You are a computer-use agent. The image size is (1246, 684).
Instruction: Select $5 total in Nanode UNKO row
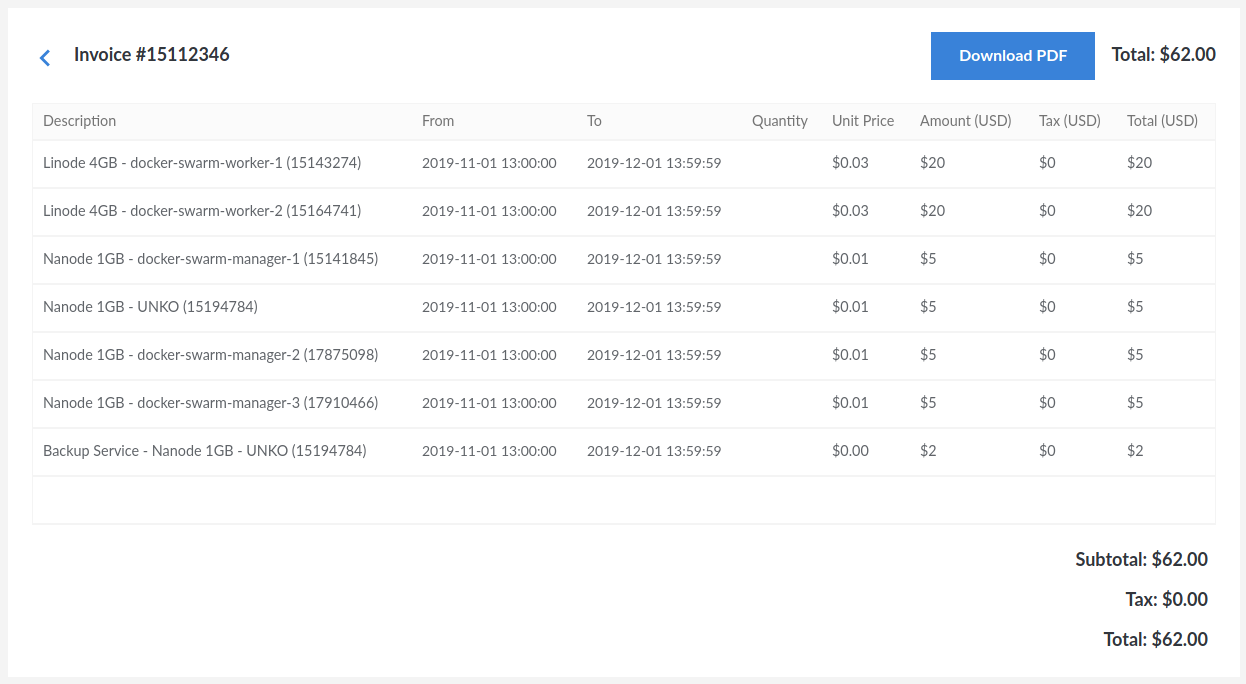pos(1135,307)
